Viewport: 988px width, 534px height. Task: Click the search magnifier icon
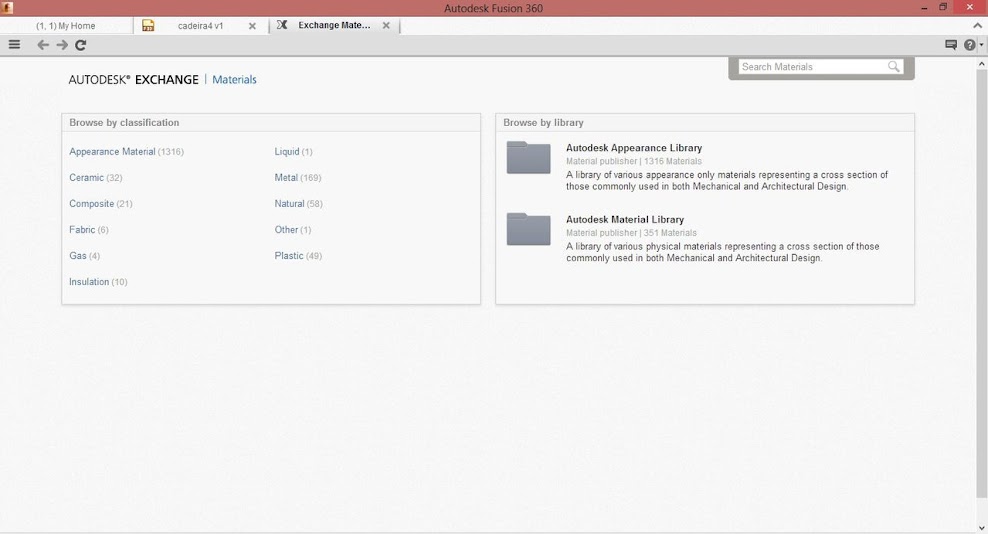893,66
